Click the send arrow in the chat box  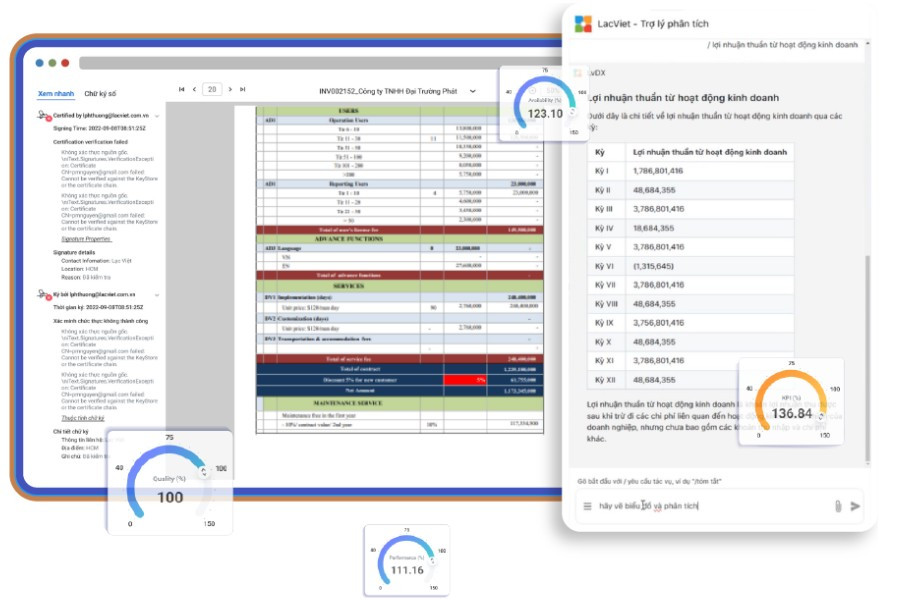[855, 506]
